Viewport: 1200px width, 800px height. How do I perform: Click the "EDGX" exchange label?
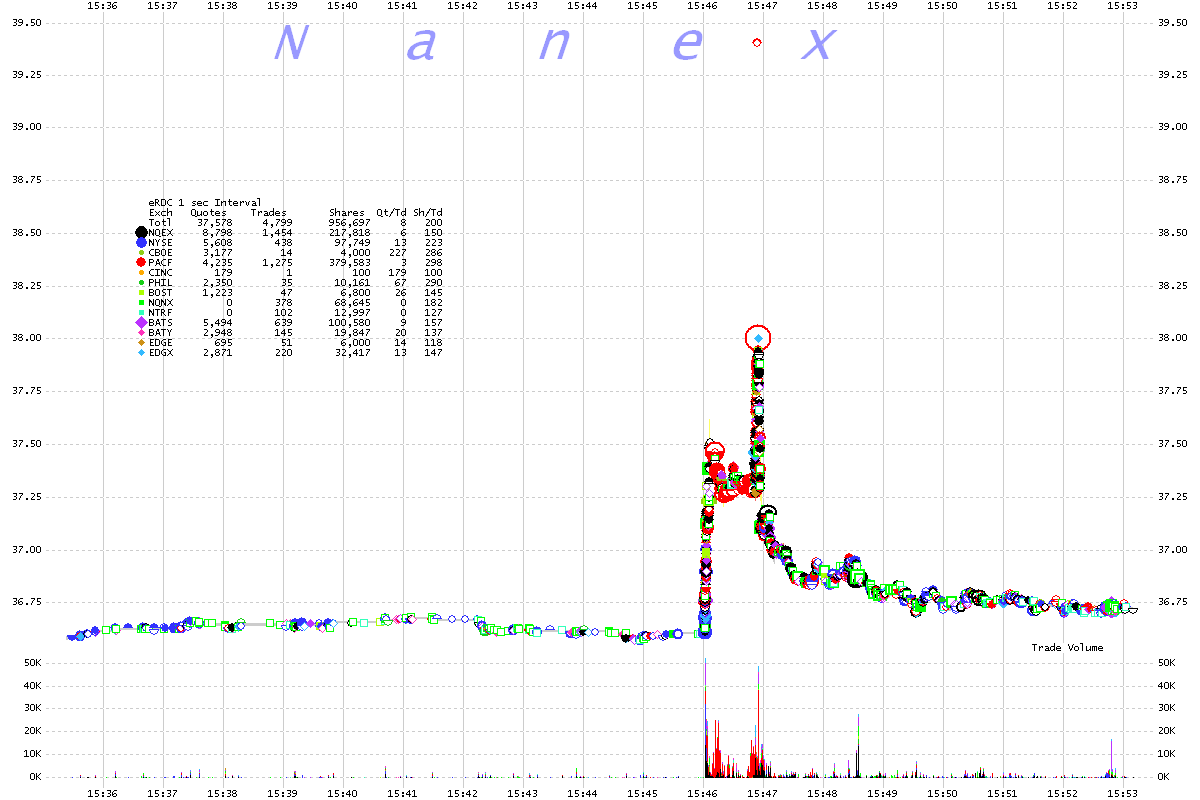160,352
